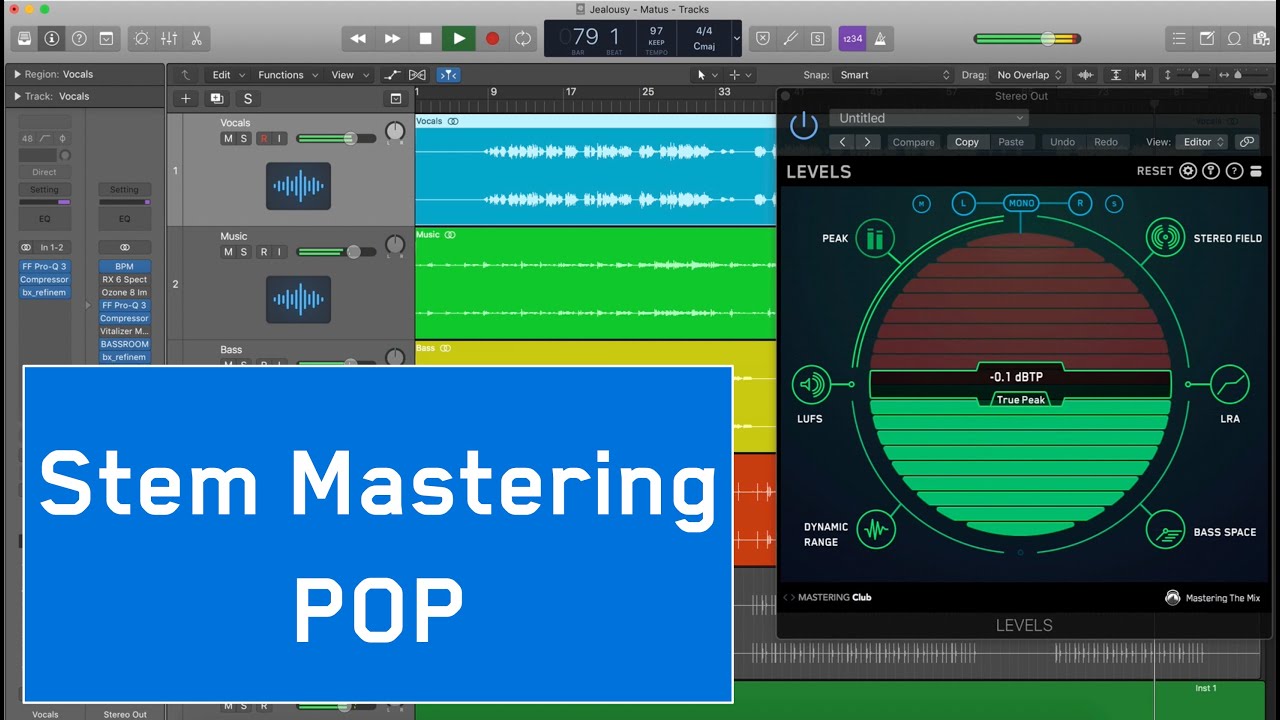Record-enable the Vocals track
Image resolution: width=1280 pixels, height=720 pixels.
264,139
